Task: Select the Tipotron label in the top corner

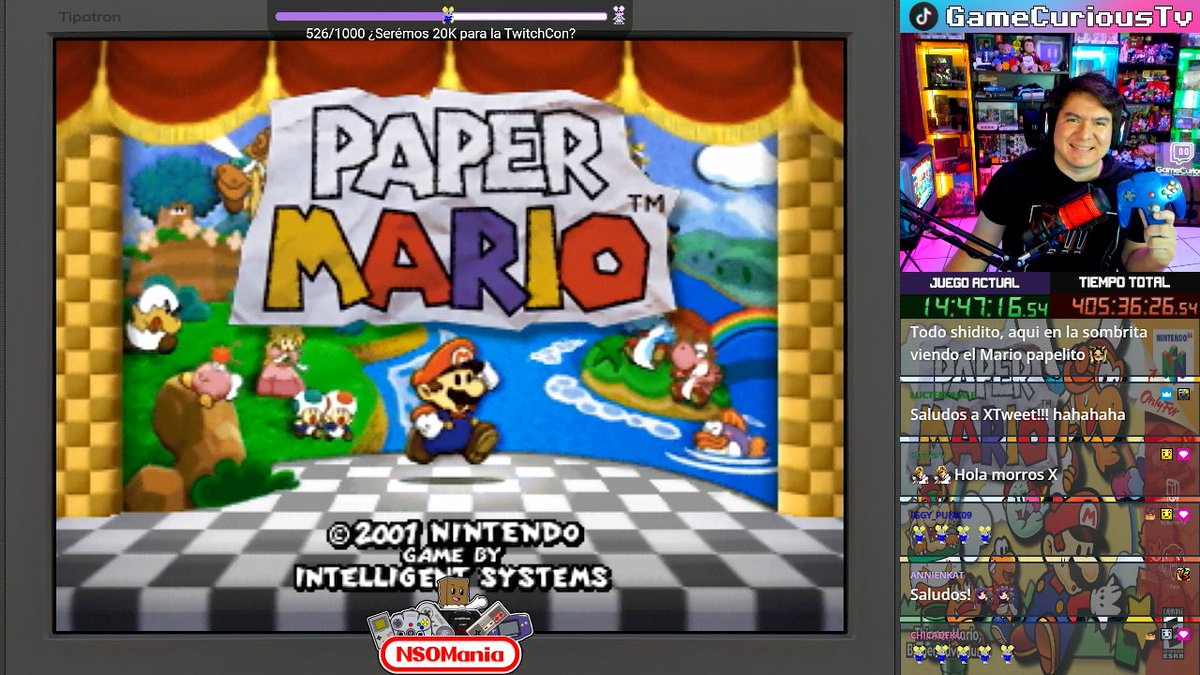Action: pos(89,16)
